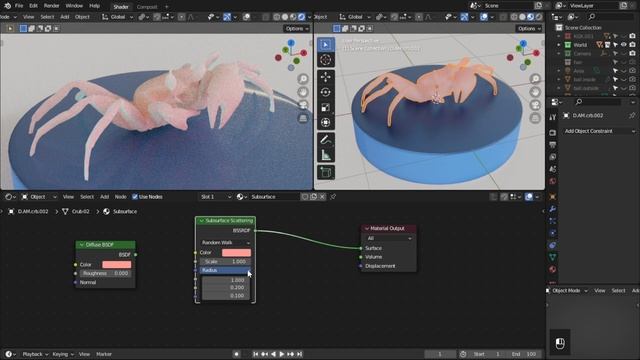Viewport: 640px width, 360px height.
Task: Select the Transform tool in right viewport
Action: click(x=325, y=123)
